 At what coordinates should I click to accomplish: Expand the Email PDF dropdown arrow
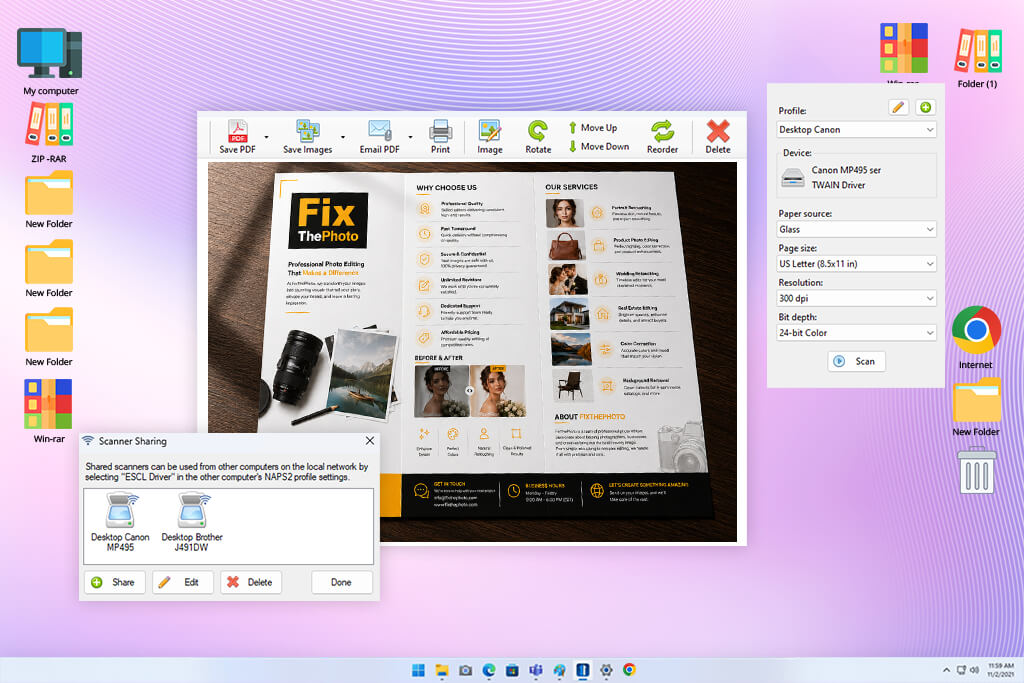(x=410, y=137)
